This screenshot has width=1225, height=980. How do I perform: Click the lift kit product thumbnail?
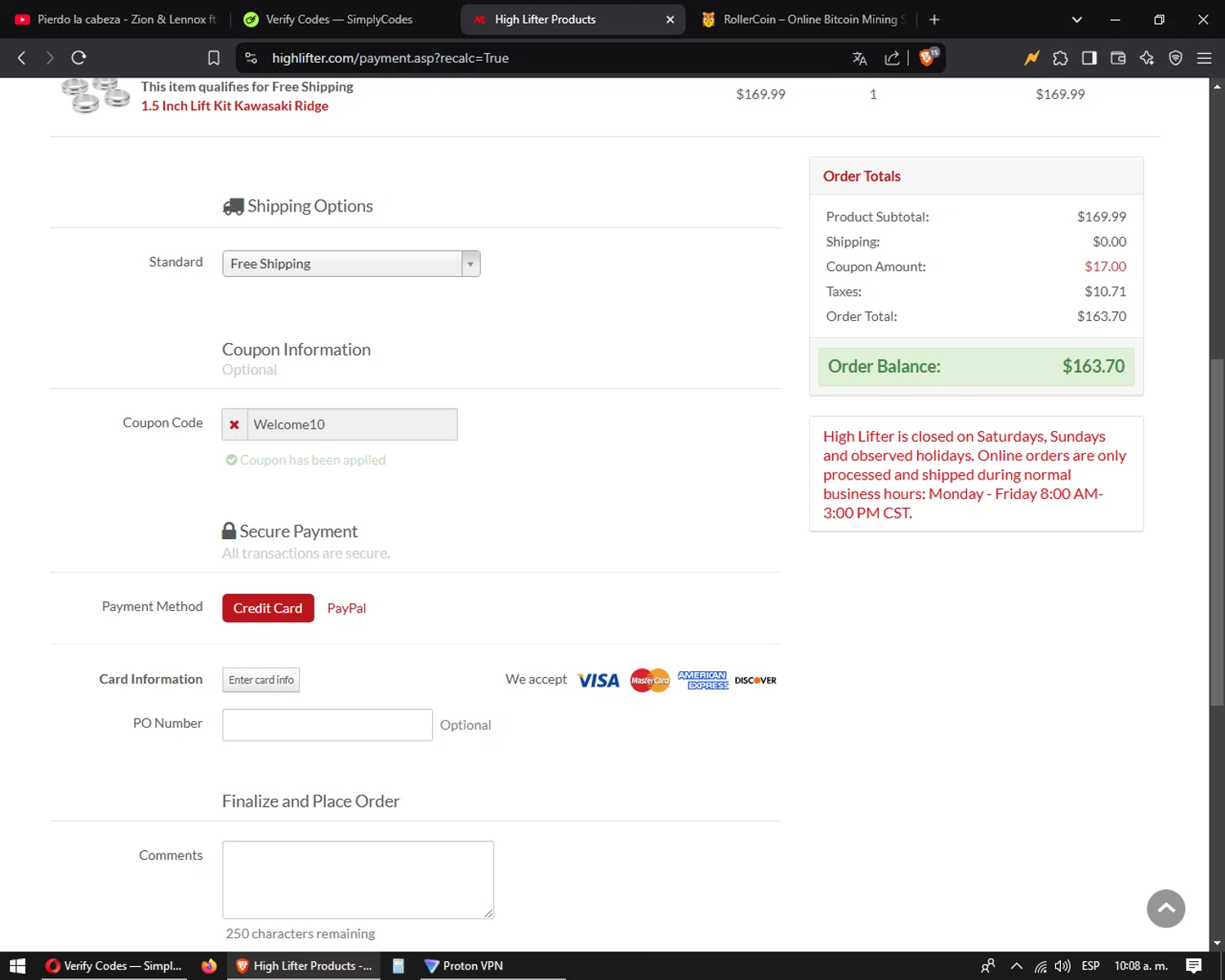96,95
